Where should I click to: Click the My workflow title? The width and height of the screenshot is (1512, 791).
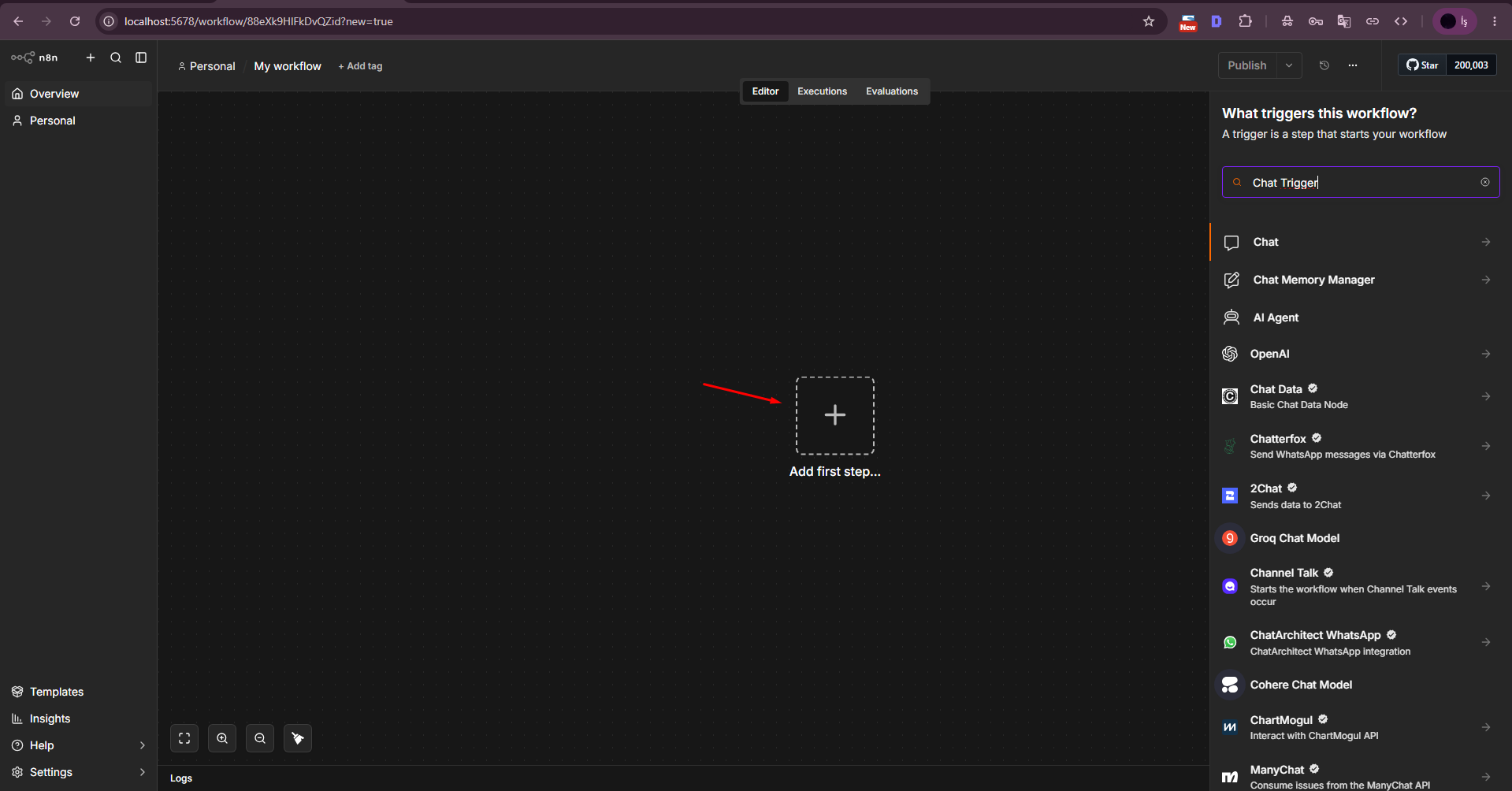288,66
